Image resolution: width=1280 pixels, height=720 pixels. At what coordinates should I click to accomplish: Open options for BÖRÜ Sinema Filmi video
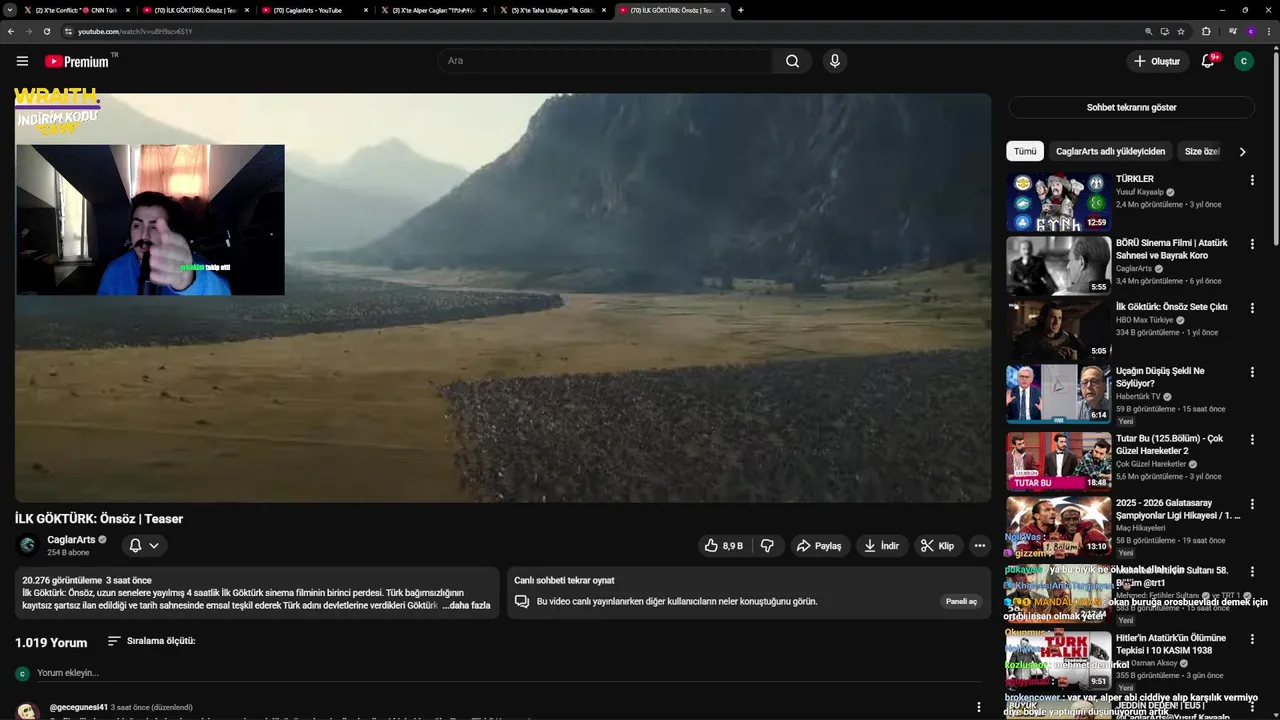(x=1252, y=244)
